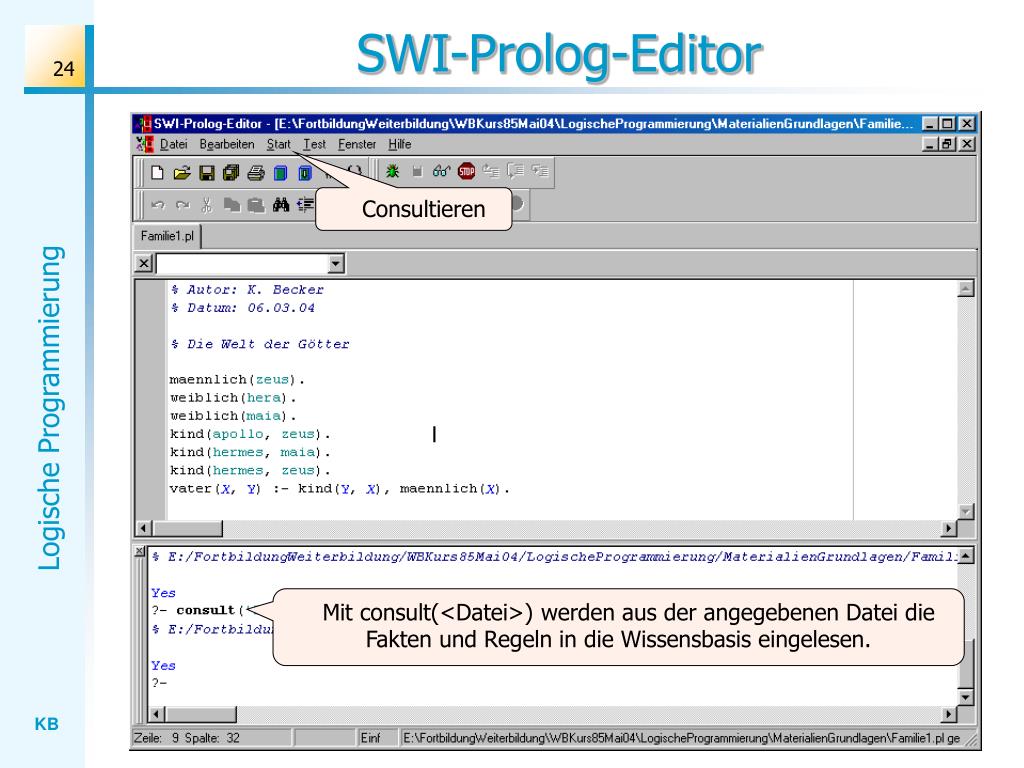Screen dimensions: 1024x768
Task: Restore the inner document window
Action: click(x=948, y=144)
